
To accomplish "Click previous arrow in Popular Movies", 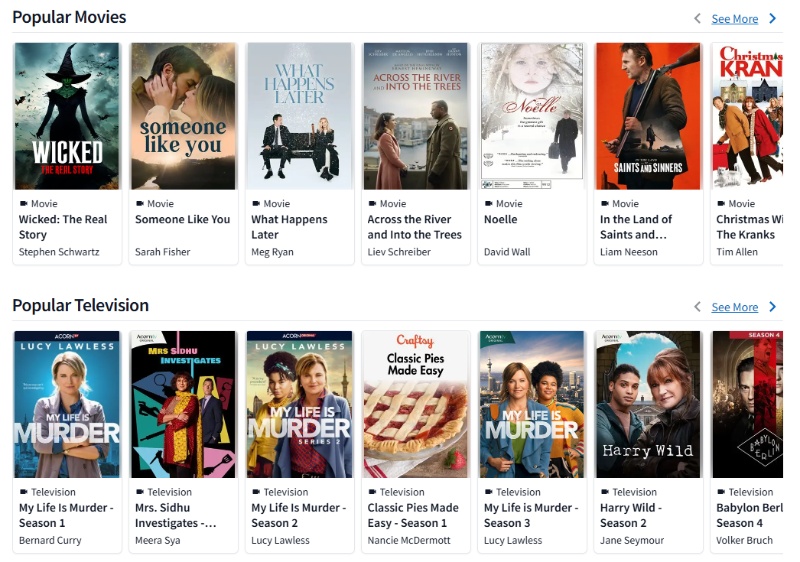I will 697,18.
